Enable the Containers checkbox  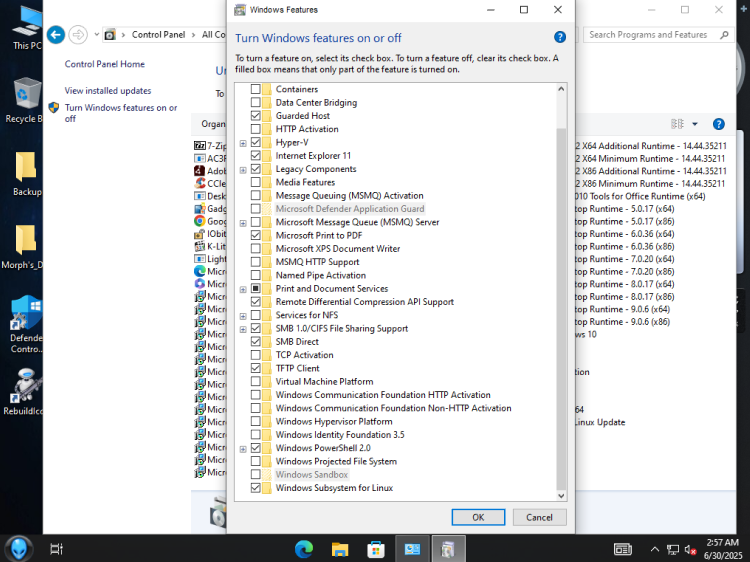[x=255, y=89]
